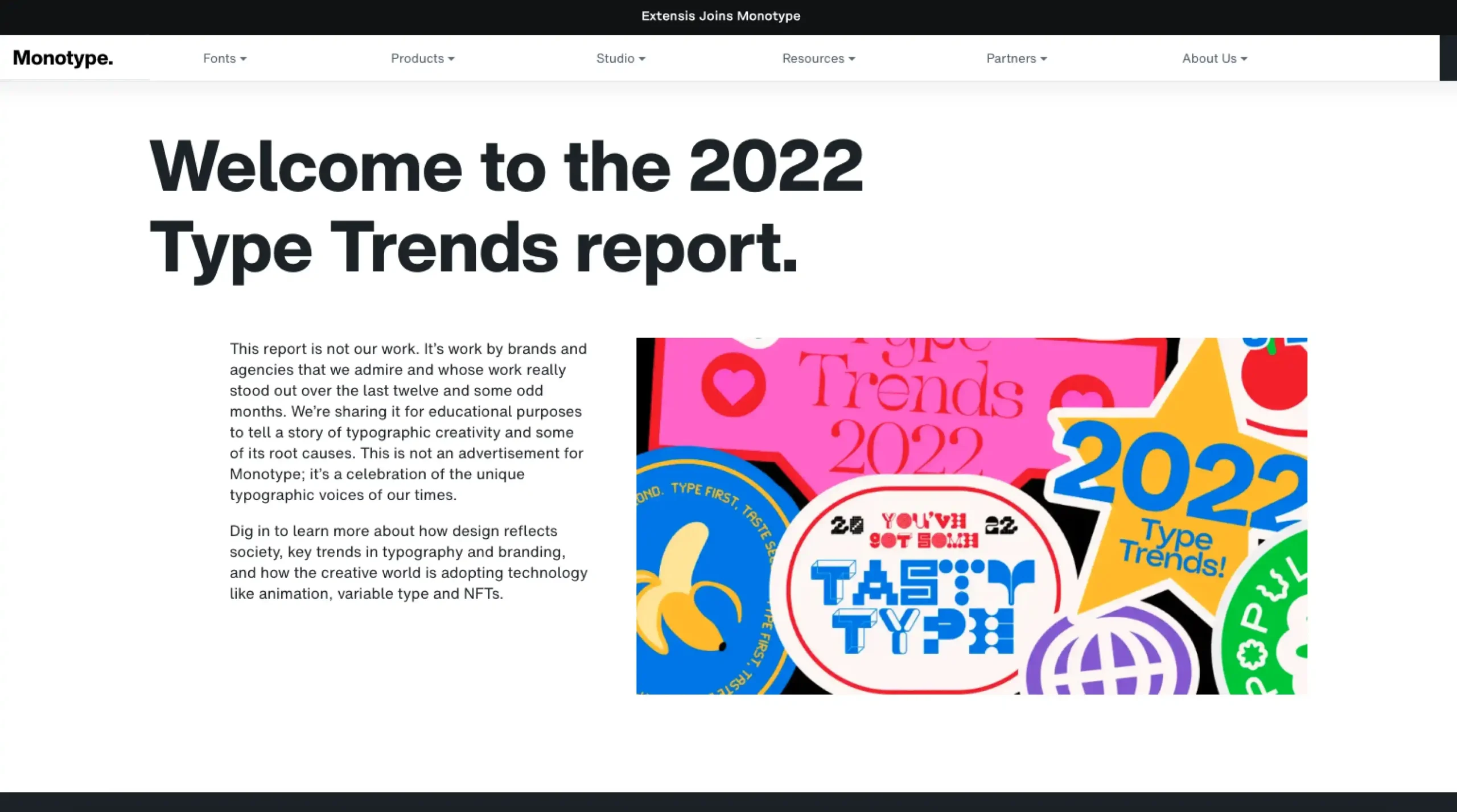Open the Studio dropdown
Screen dimensions: 1457x812
[x=620, y=58]
